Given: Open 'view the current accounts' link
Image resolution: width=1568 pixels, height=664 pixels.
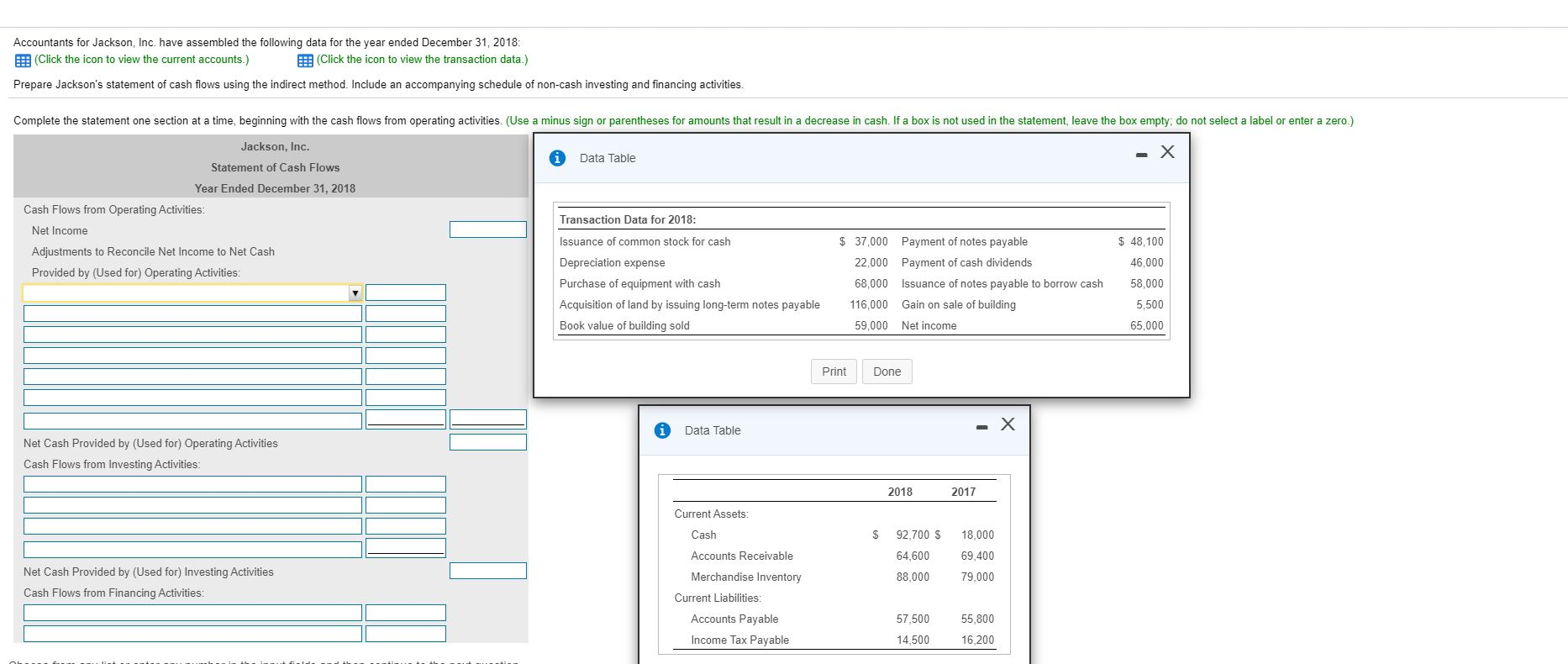Looking at the screenshot, I should click(142, 60).
